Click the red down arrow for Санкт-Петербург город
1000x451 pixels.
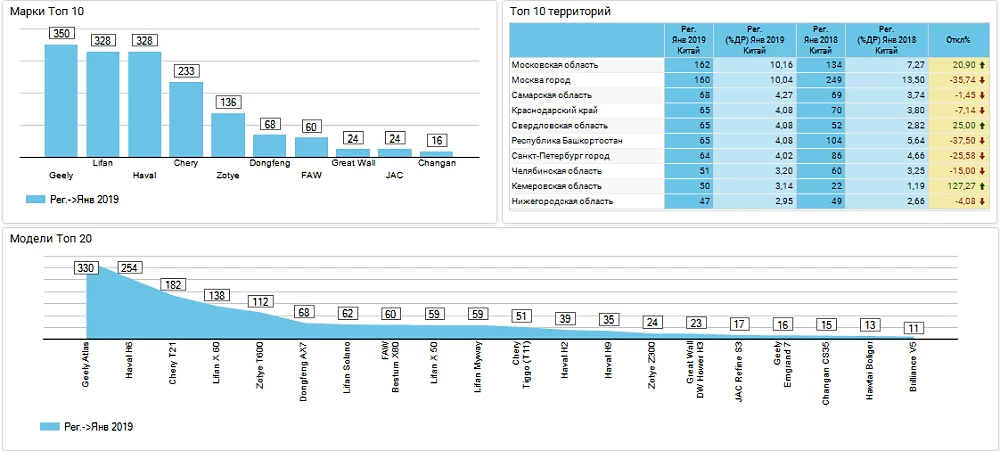(x=981, y=156)
